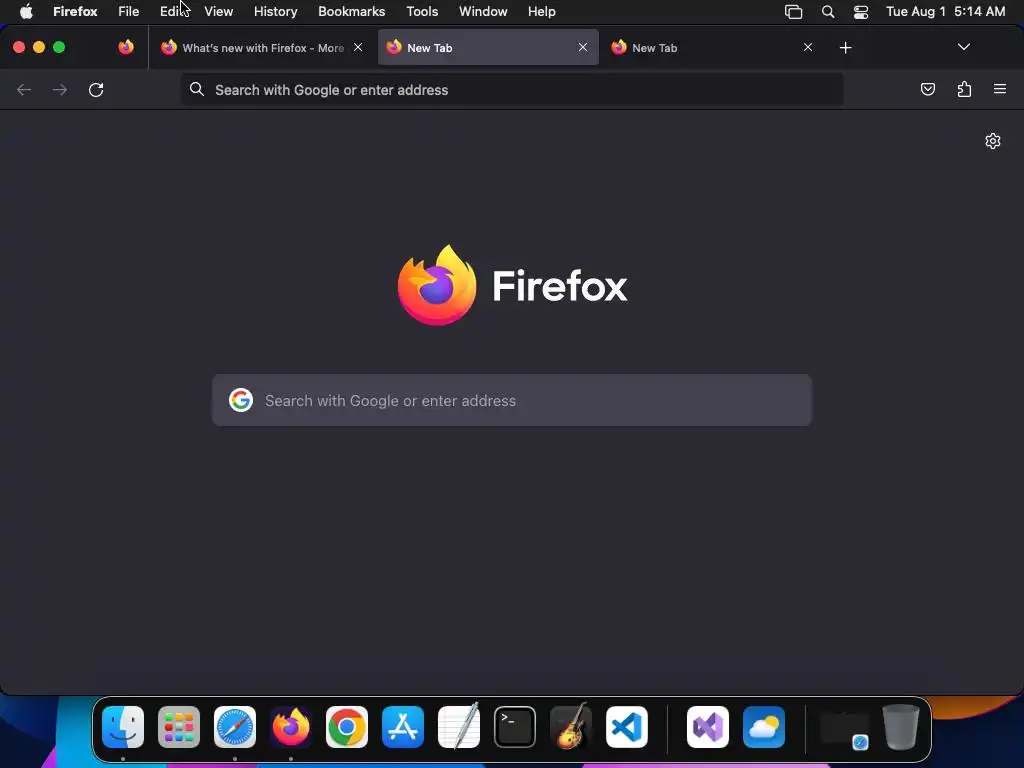This screenshot has height=768, width=1024.
Task: Open the View menu
Action: [218, 12]
